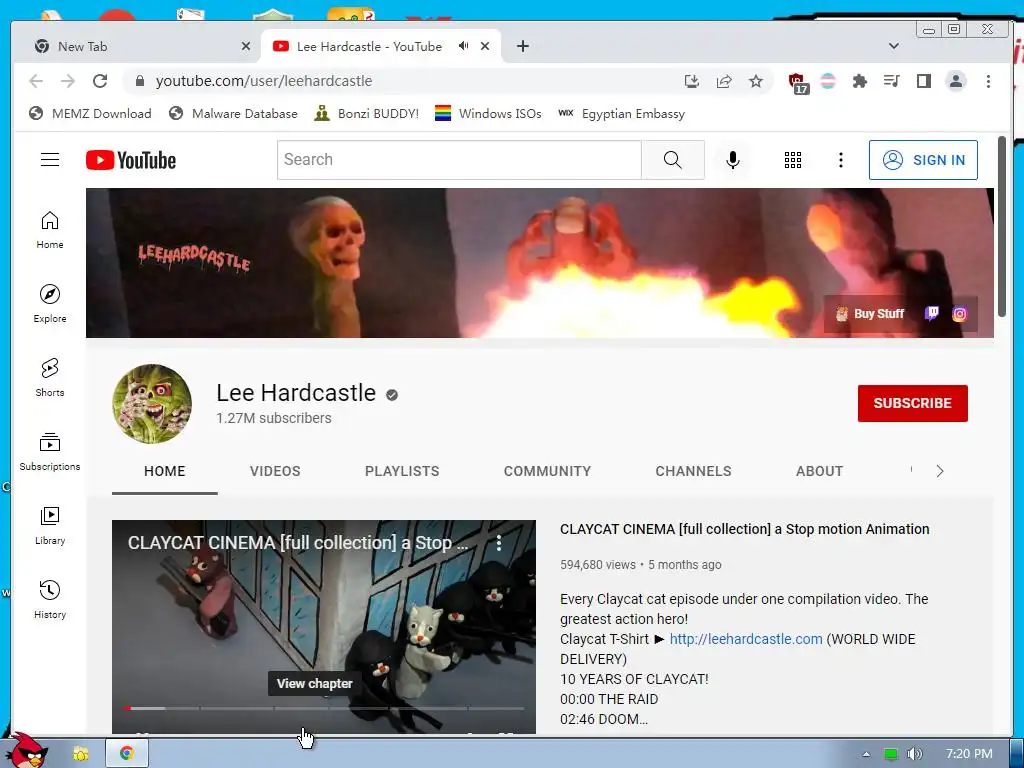Open Chrome media control icon

point(891,81)
